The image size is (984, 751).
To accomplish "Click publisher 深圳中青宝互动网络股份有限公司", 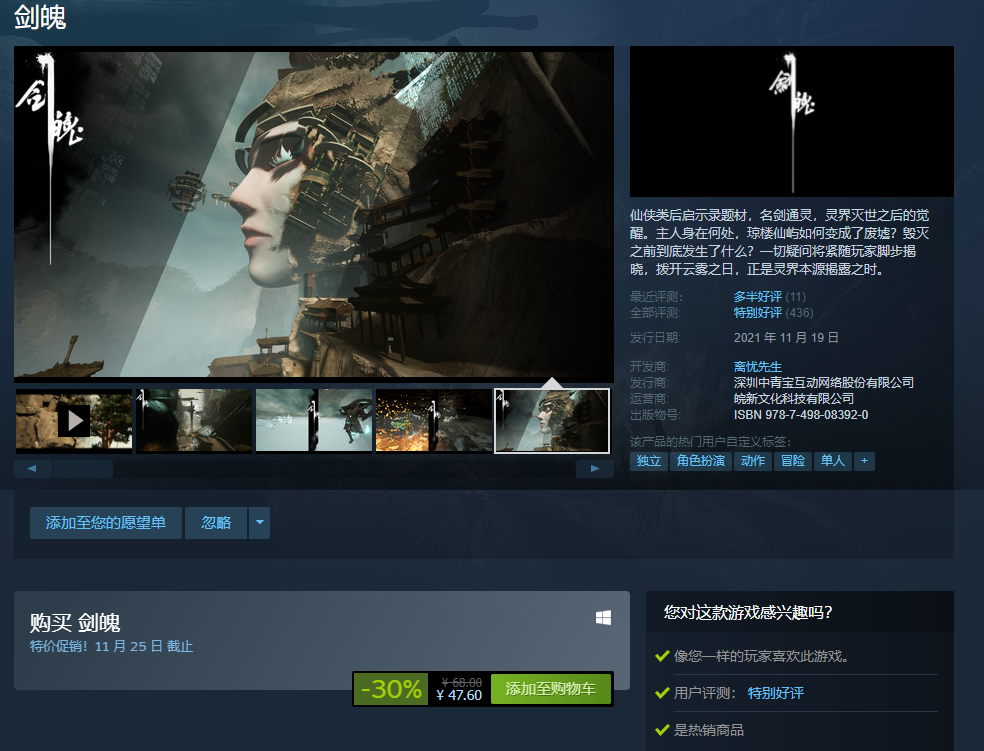I will pyautogui.click(x=823, y=382).
